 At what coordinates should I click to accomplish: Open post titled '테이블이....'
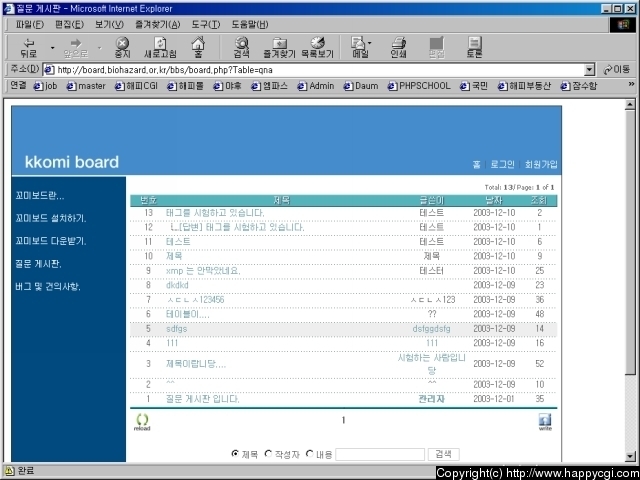click(187, 314)
